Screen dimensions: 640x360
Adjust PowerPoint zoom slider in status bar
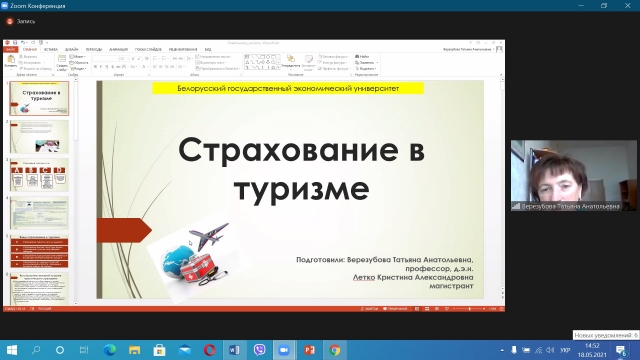coord(469,309)
